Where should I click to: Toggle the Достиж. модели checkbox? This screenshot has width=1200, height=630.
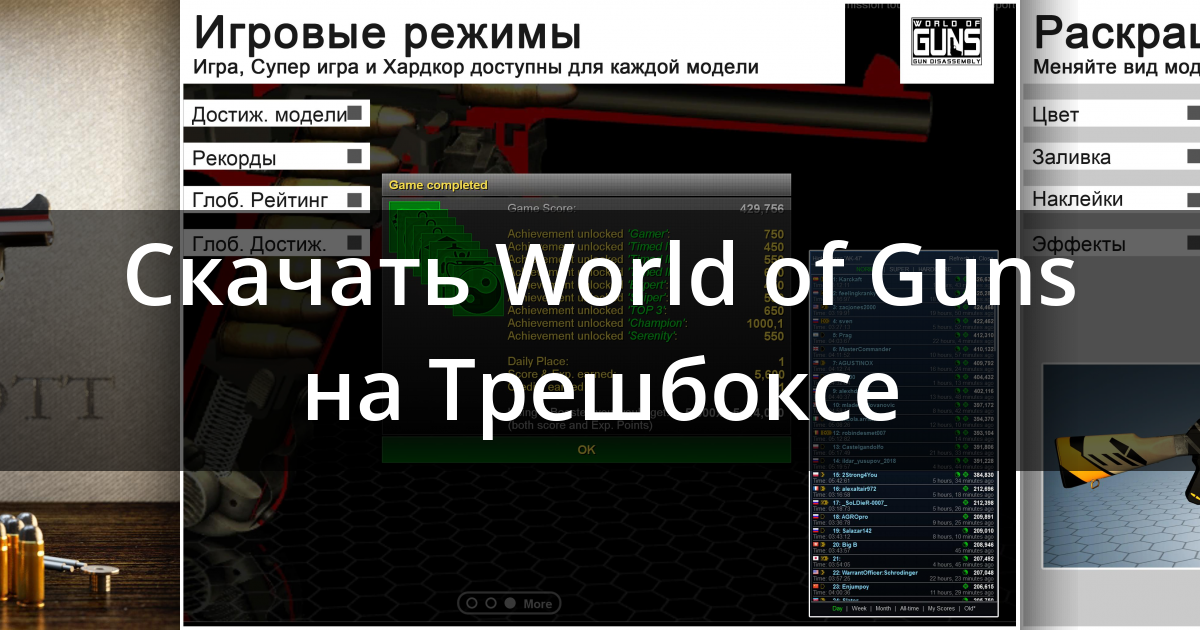tap(354, 113)
